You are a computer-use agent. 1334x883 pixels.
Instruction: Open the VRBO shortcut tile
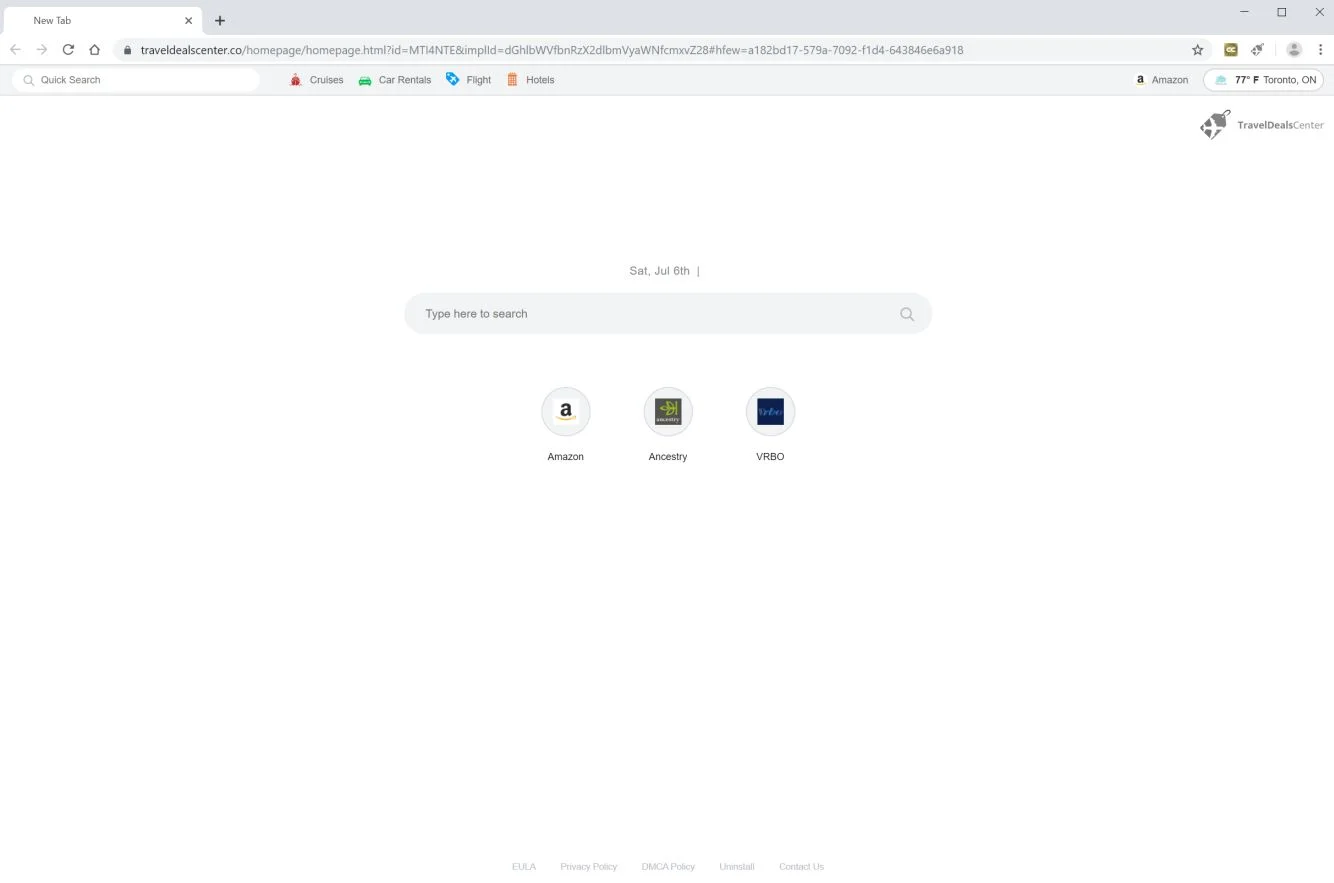click(770, 425)
